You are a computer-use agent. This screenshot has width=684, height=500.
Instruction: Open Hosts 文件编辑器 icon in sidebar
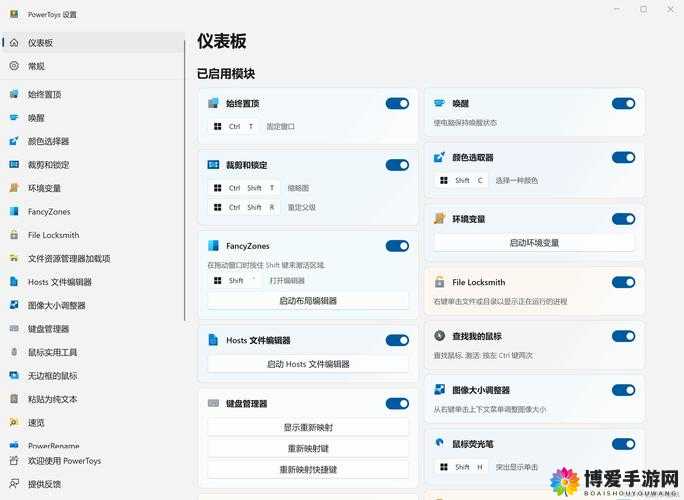[14, 282]
